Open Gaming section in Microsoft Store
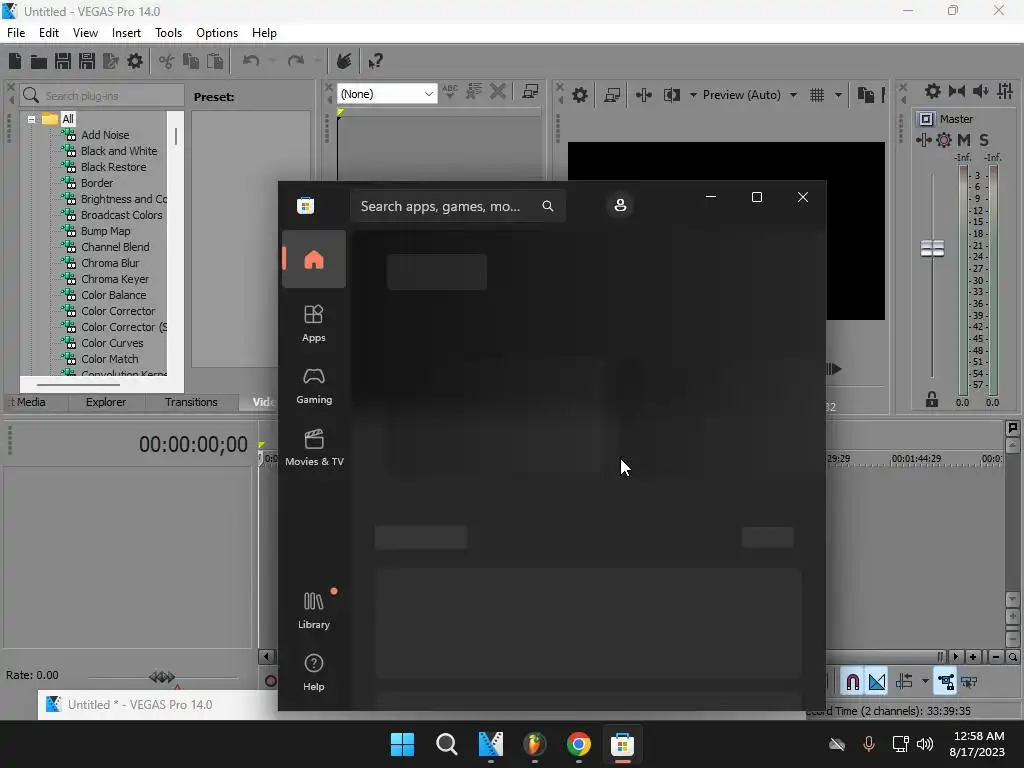Screen dimensions: 1024x768 (x=313, y=385)
